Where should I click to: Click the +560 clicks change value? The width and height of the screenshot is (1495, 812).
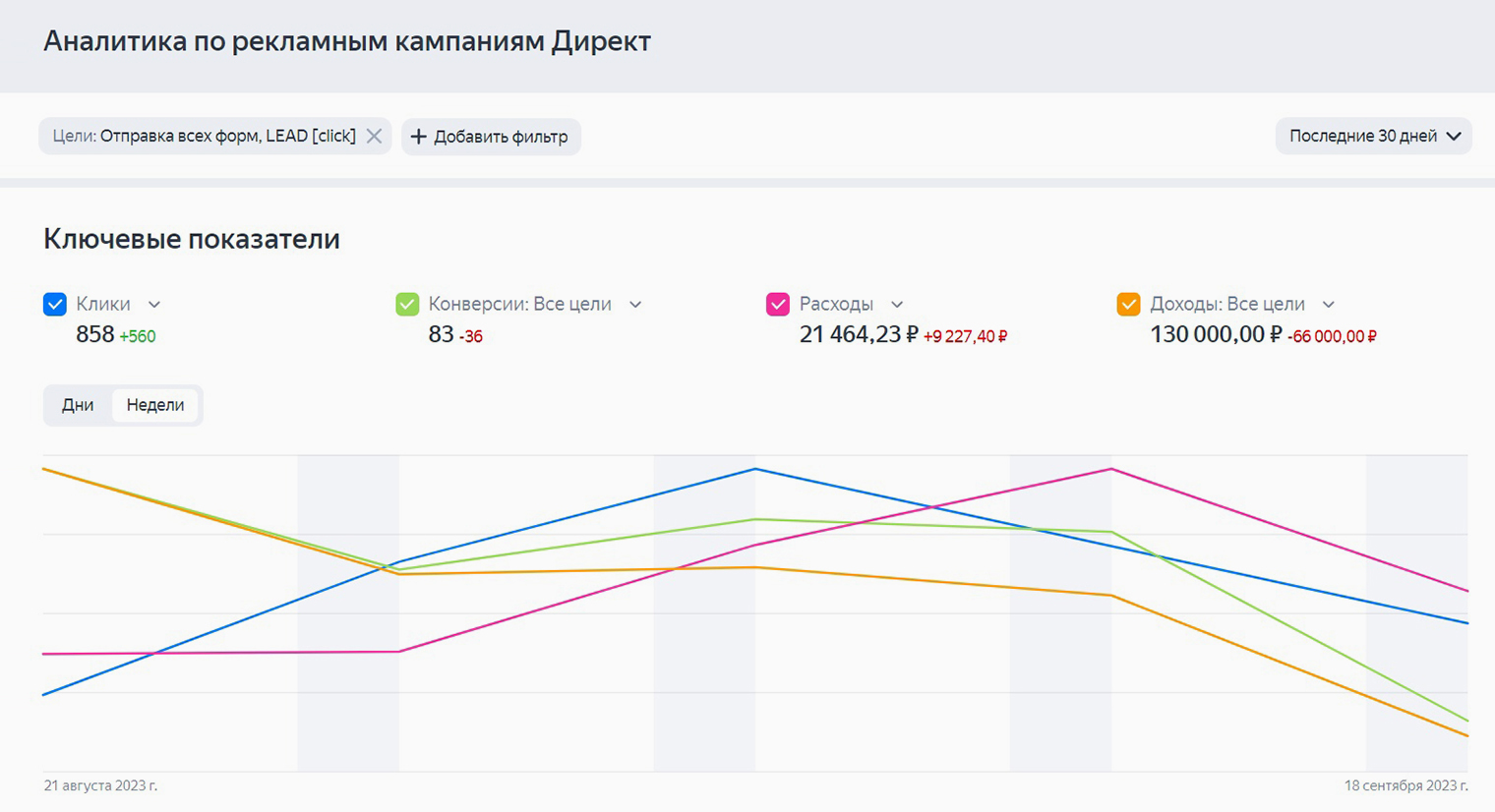click(138, 336)
